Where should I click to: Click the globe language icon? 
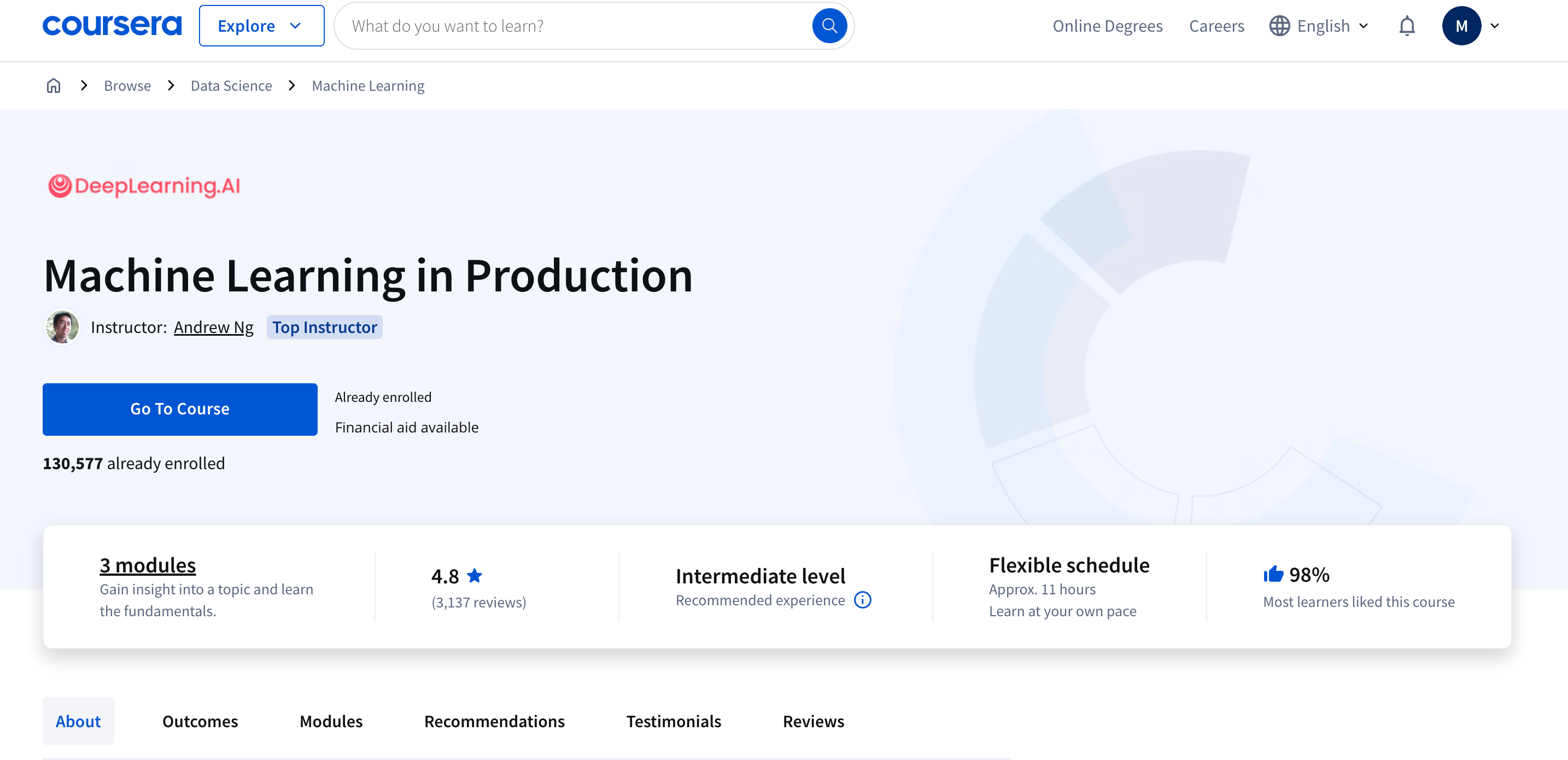[x=1279, y=26]
